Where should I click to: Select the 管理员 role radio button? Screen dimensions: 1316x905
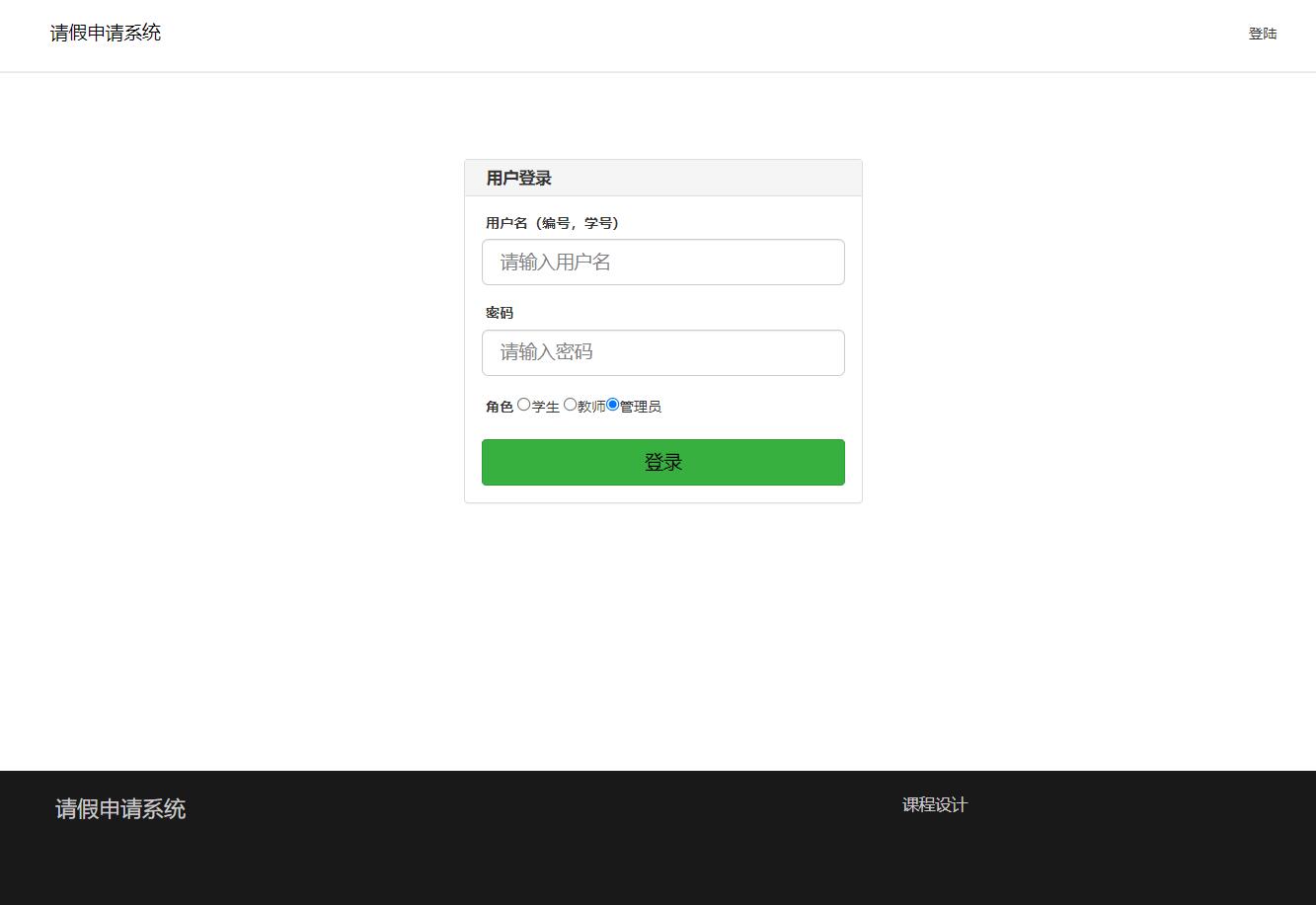click(613, 404)
